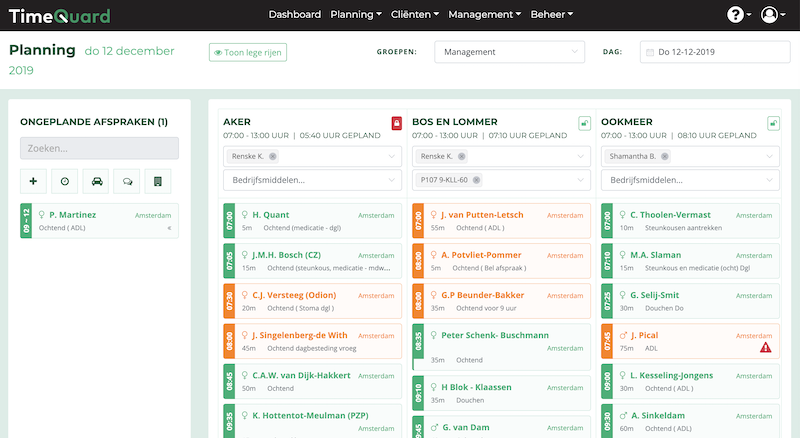800x438 pixels.
Task: Open the Planning menu
Action: [356, 15]
